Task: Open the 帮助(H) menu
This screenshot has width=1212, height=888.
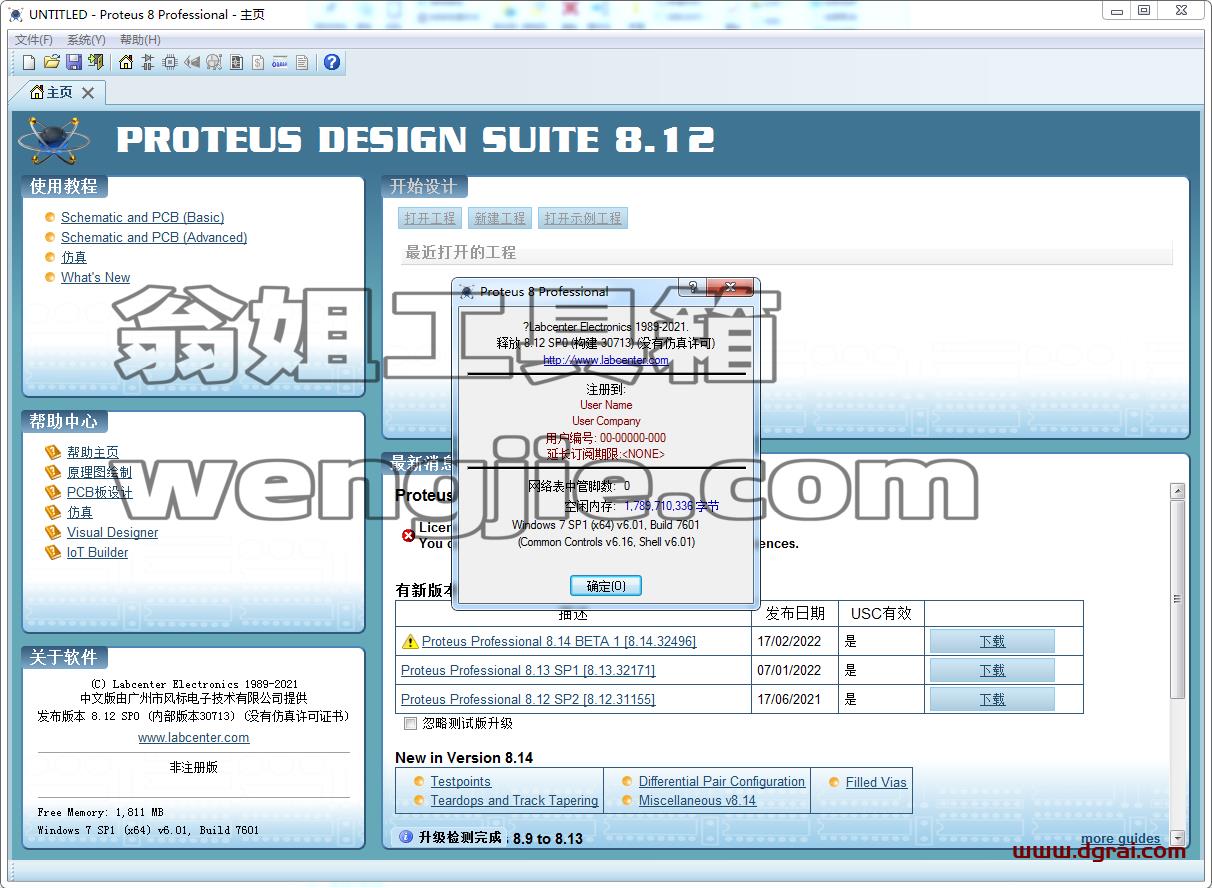Action: 140,40
